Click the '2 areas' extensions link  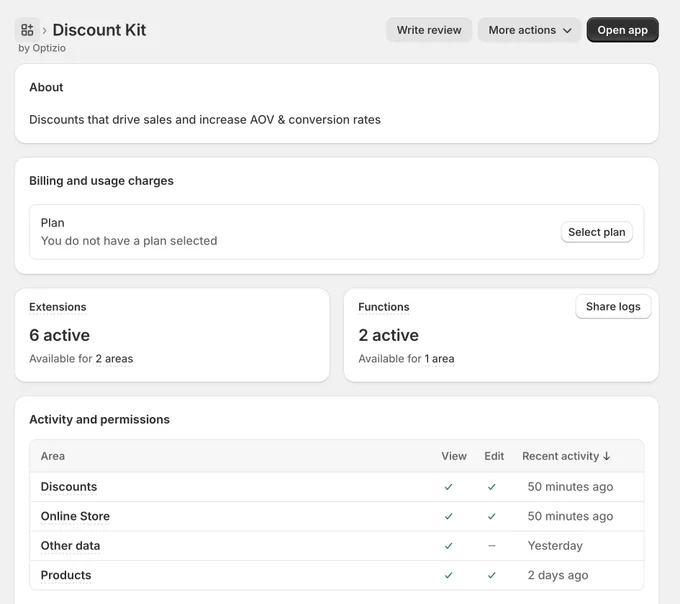(114, 359)
